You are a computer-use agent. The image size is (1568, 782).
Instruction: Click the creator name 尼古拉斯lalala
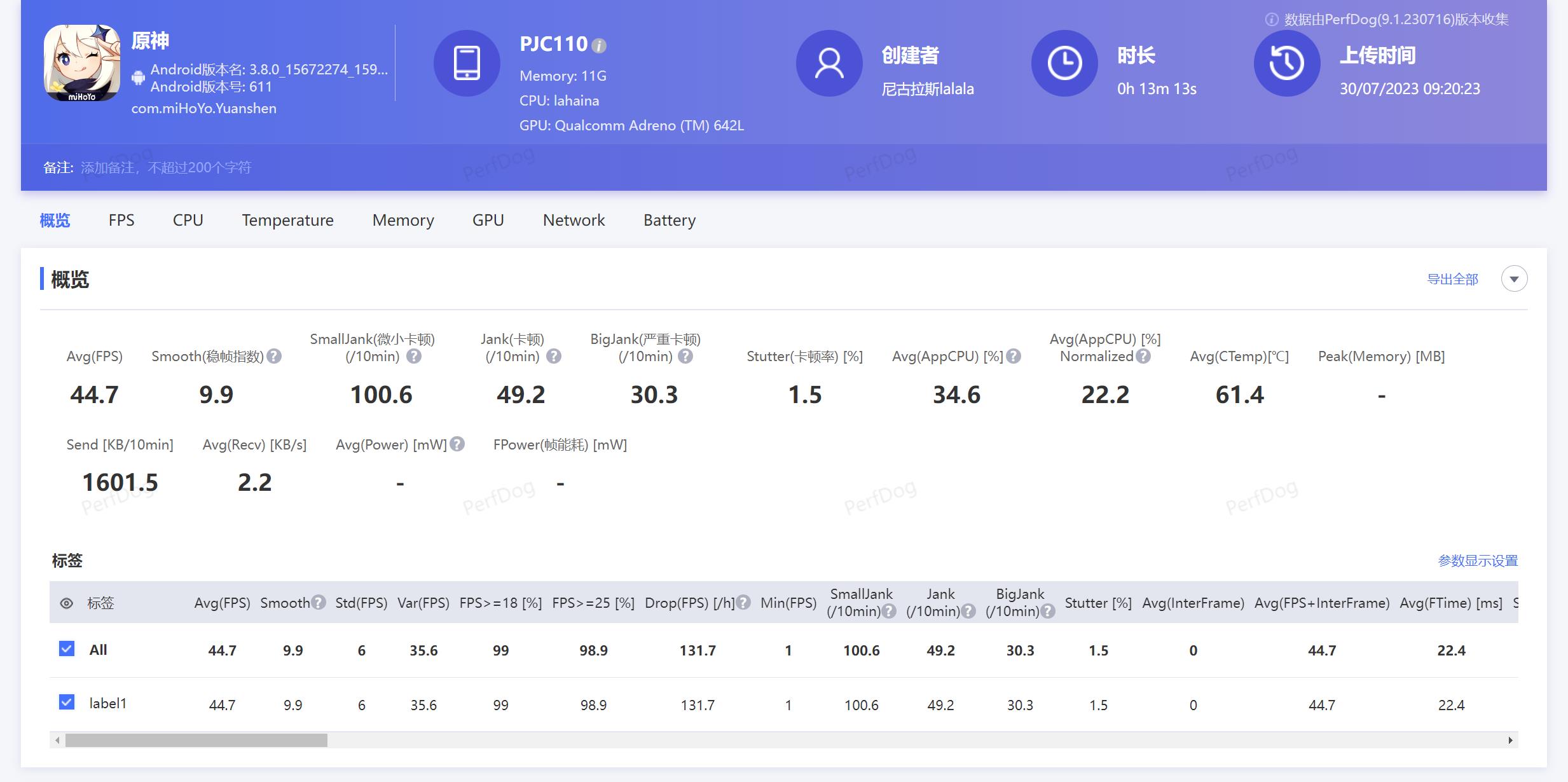tap(928, 89)
